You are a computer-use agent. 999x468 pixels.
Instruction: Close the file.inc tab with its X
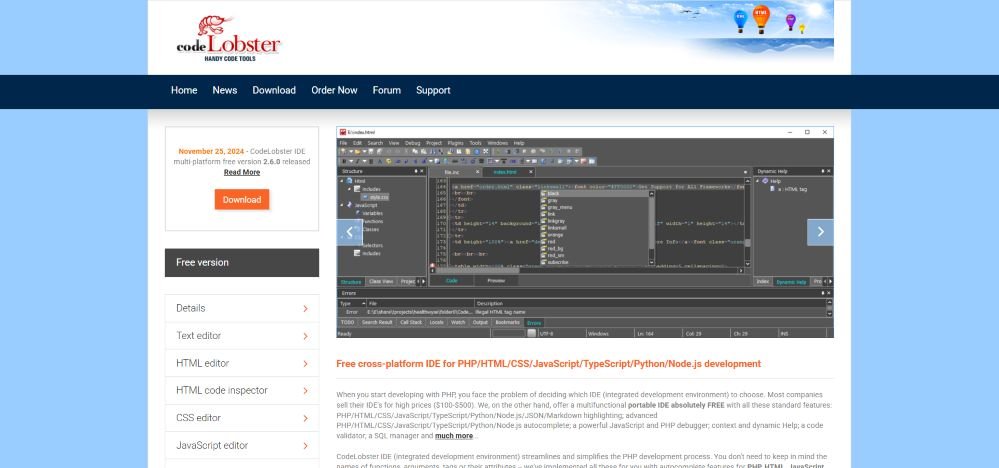coord(477,172)
